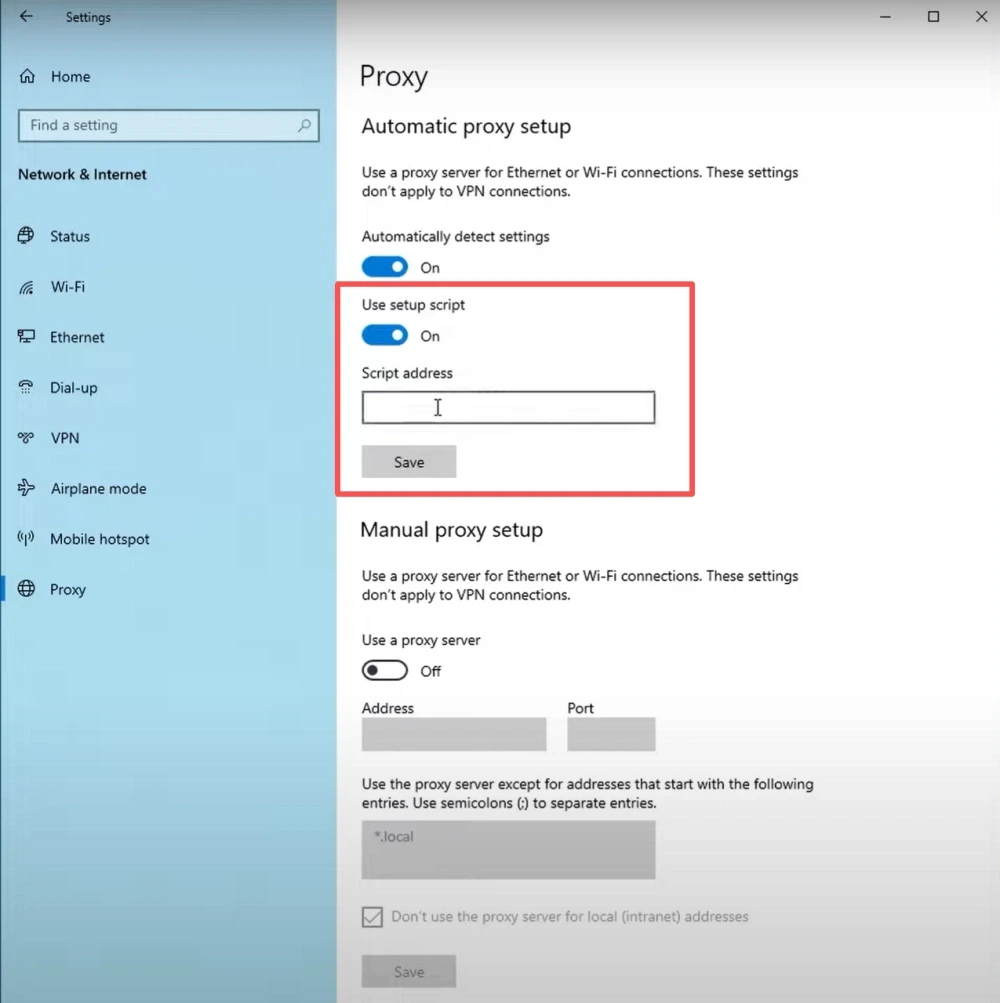Viewport: 1000px width, 1003px height.
Task: Click the search magnifier icon
Action: [305, 125]
